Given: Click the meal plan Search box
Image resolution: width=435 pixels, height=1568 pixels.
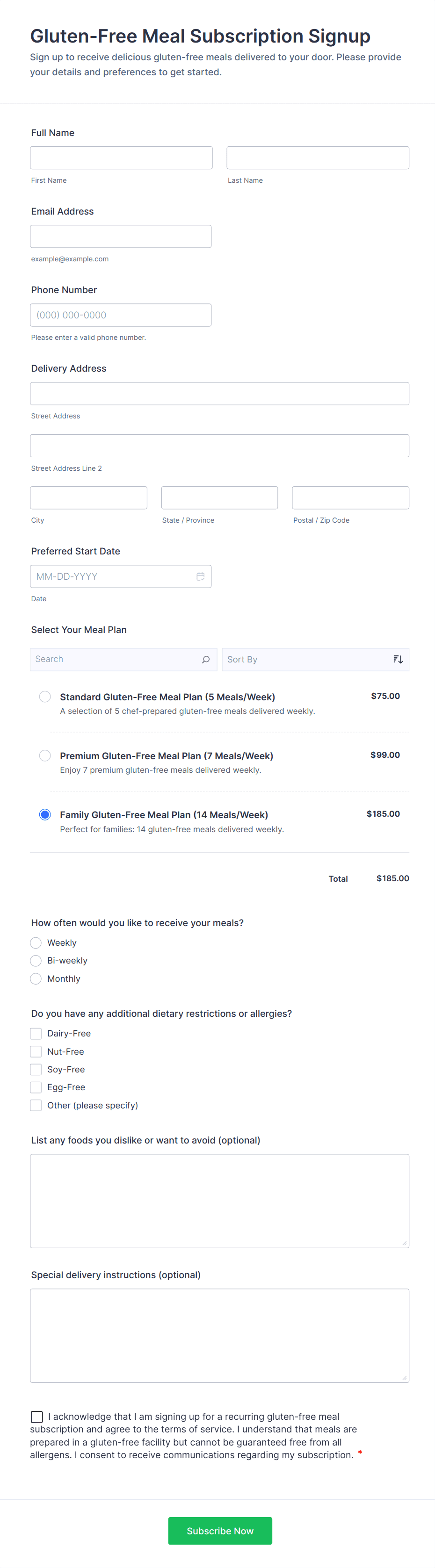Looking at the screenshot, I should pos(116,659).
